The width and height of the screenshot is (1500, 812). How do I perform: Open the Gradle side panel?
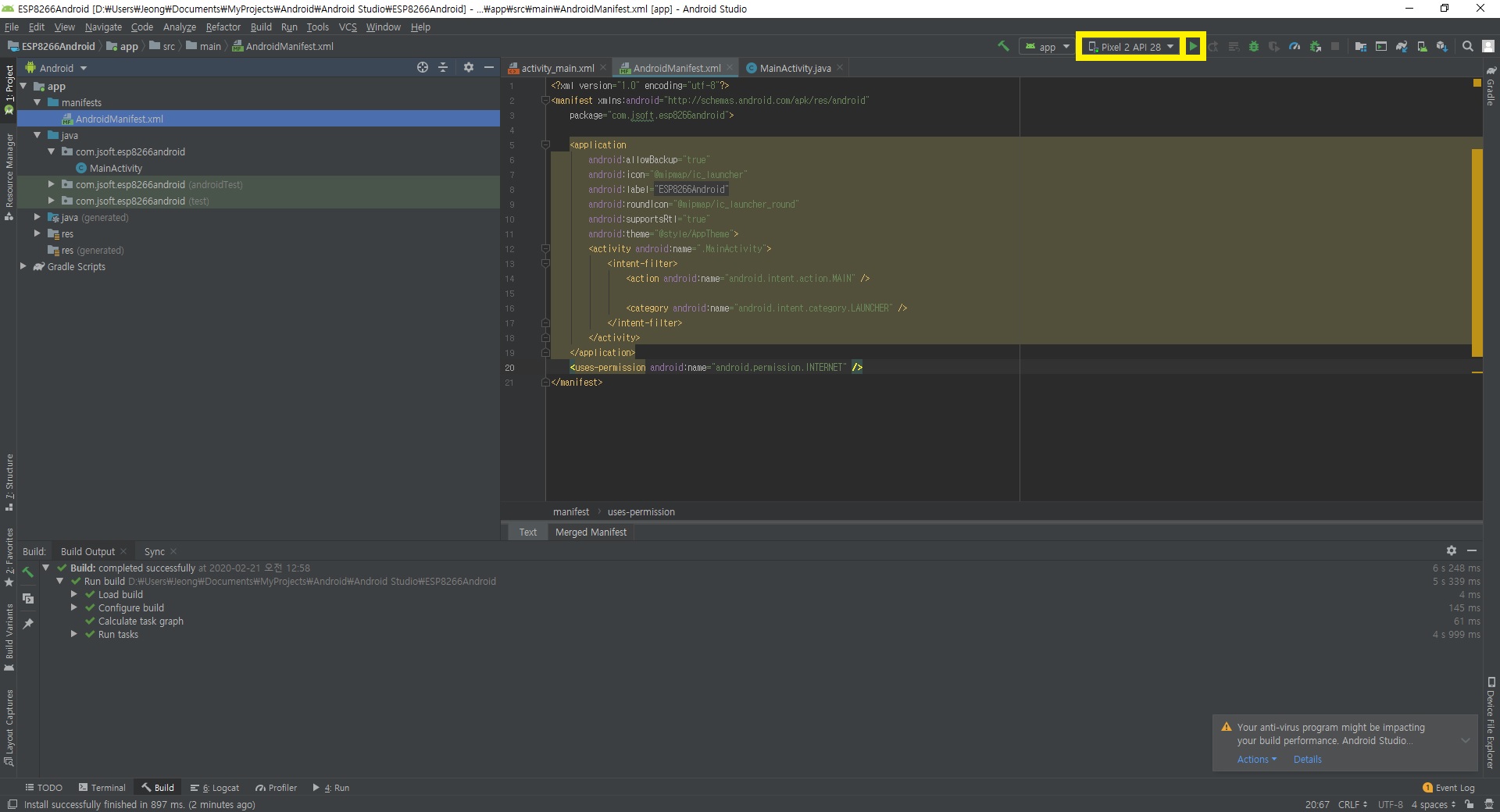[x=1491, y=86]
